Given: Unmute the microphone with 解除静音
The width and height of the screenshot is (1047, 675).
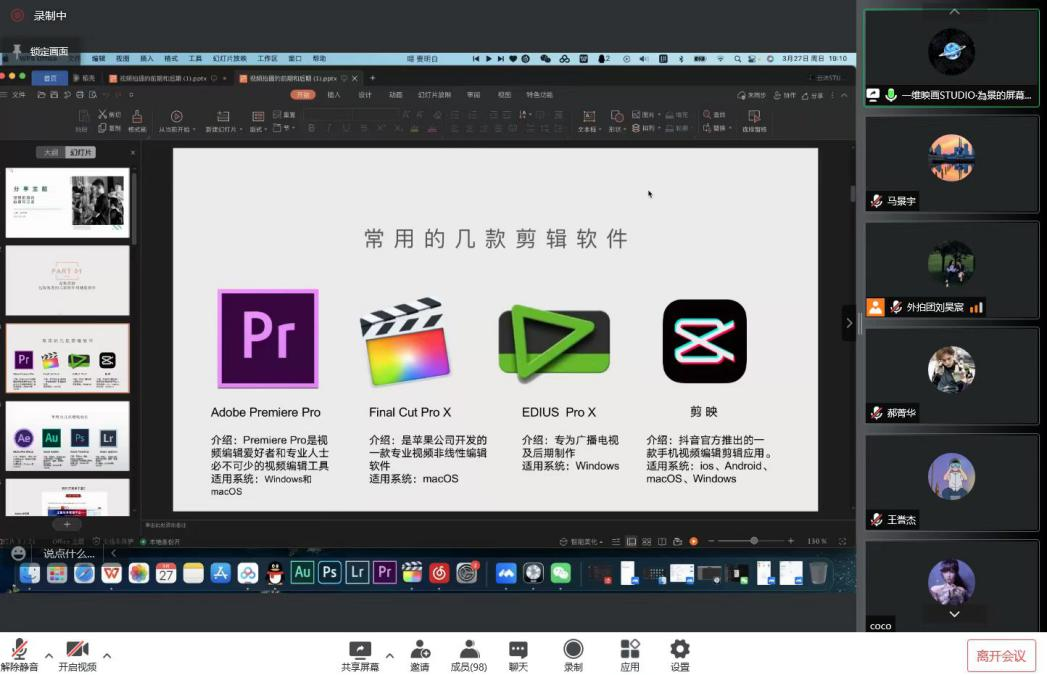Looking at the screenshot, I should click(19, 654).
